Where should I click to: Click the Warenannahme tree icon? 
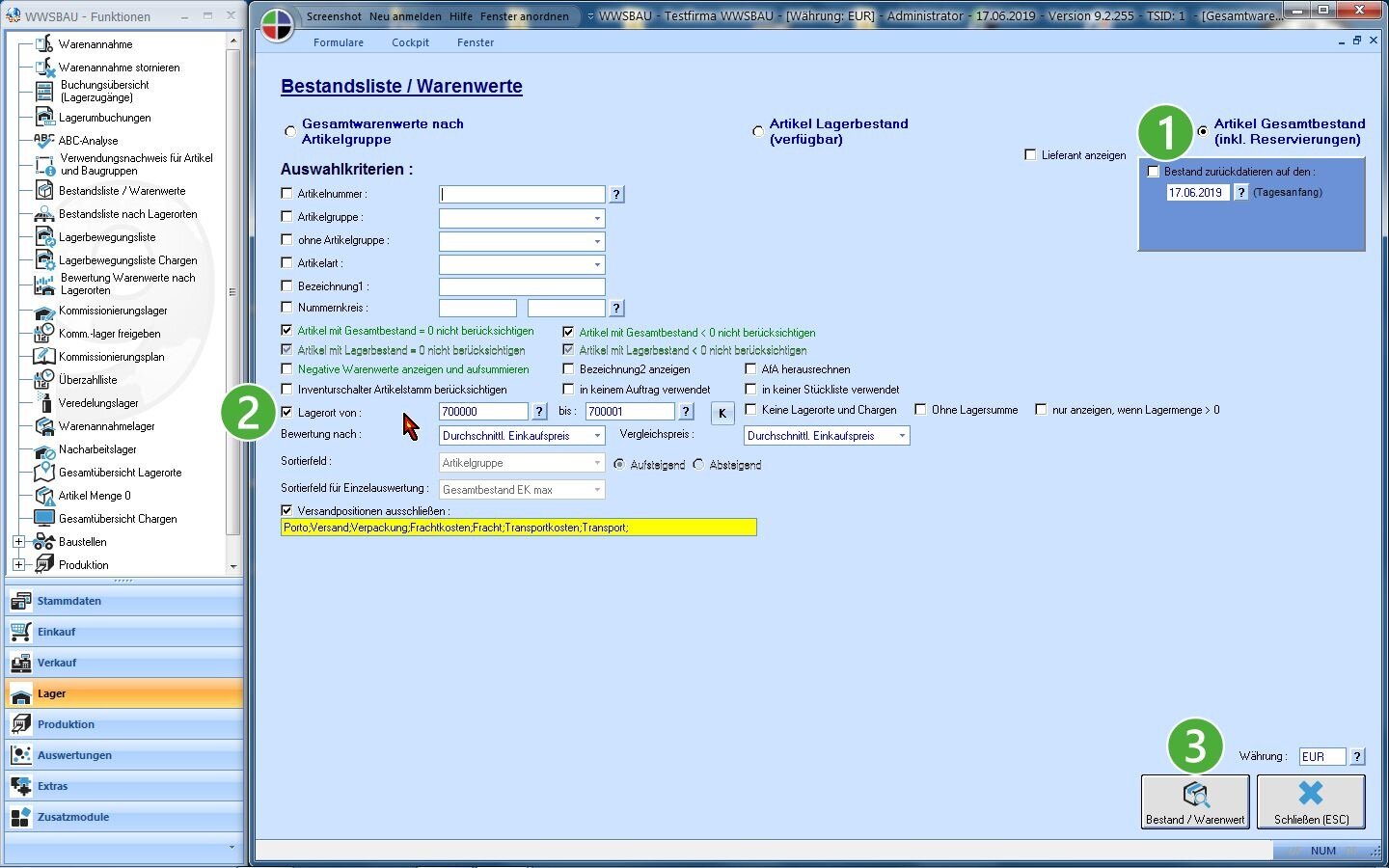(x=44, y=44)
